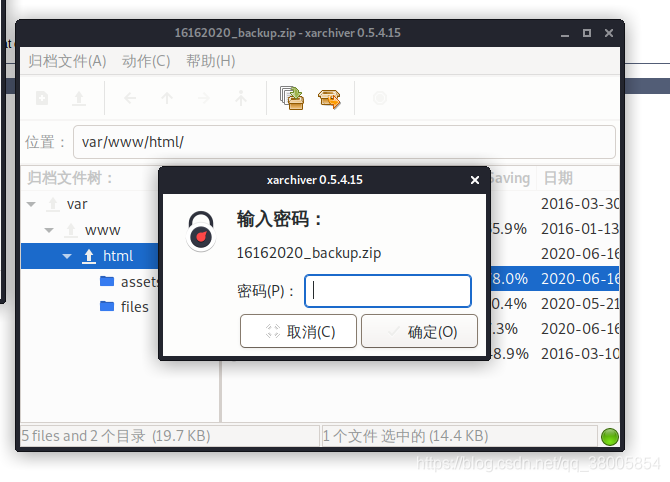Image resolution: width=670 pixels, height=482 pixels.
Task: Open the 归档文件(A) menu
Action: coord(67,61)
